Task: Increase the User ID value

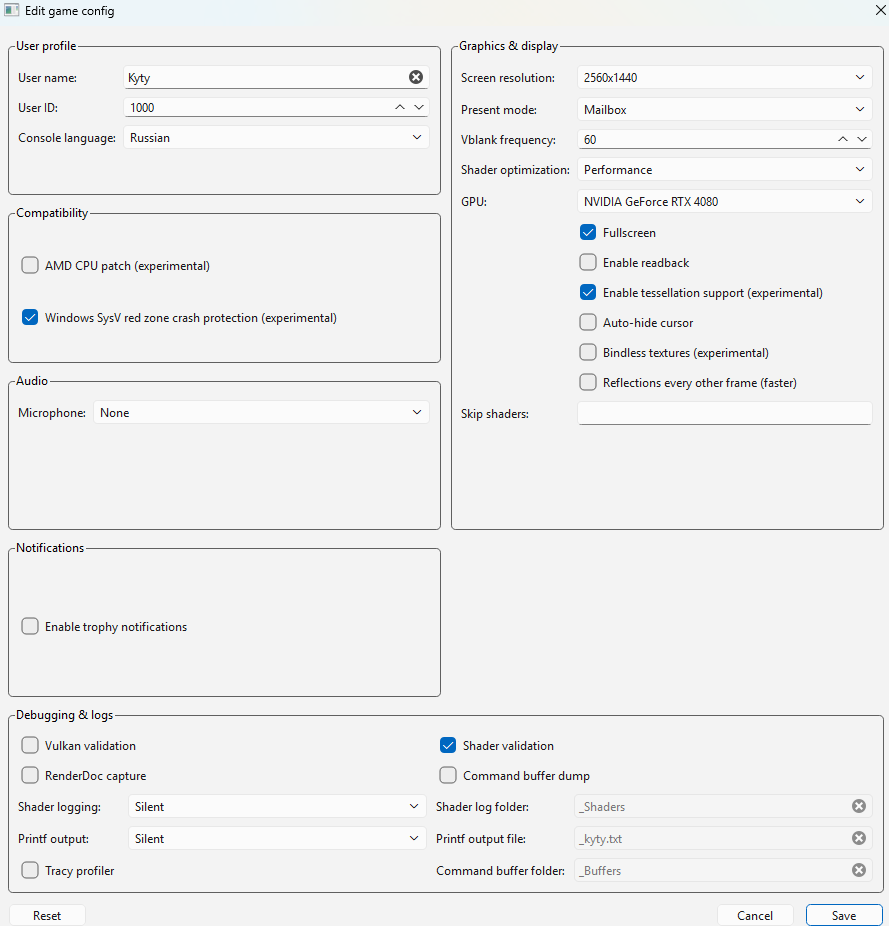Action: (x=400, y=107)
